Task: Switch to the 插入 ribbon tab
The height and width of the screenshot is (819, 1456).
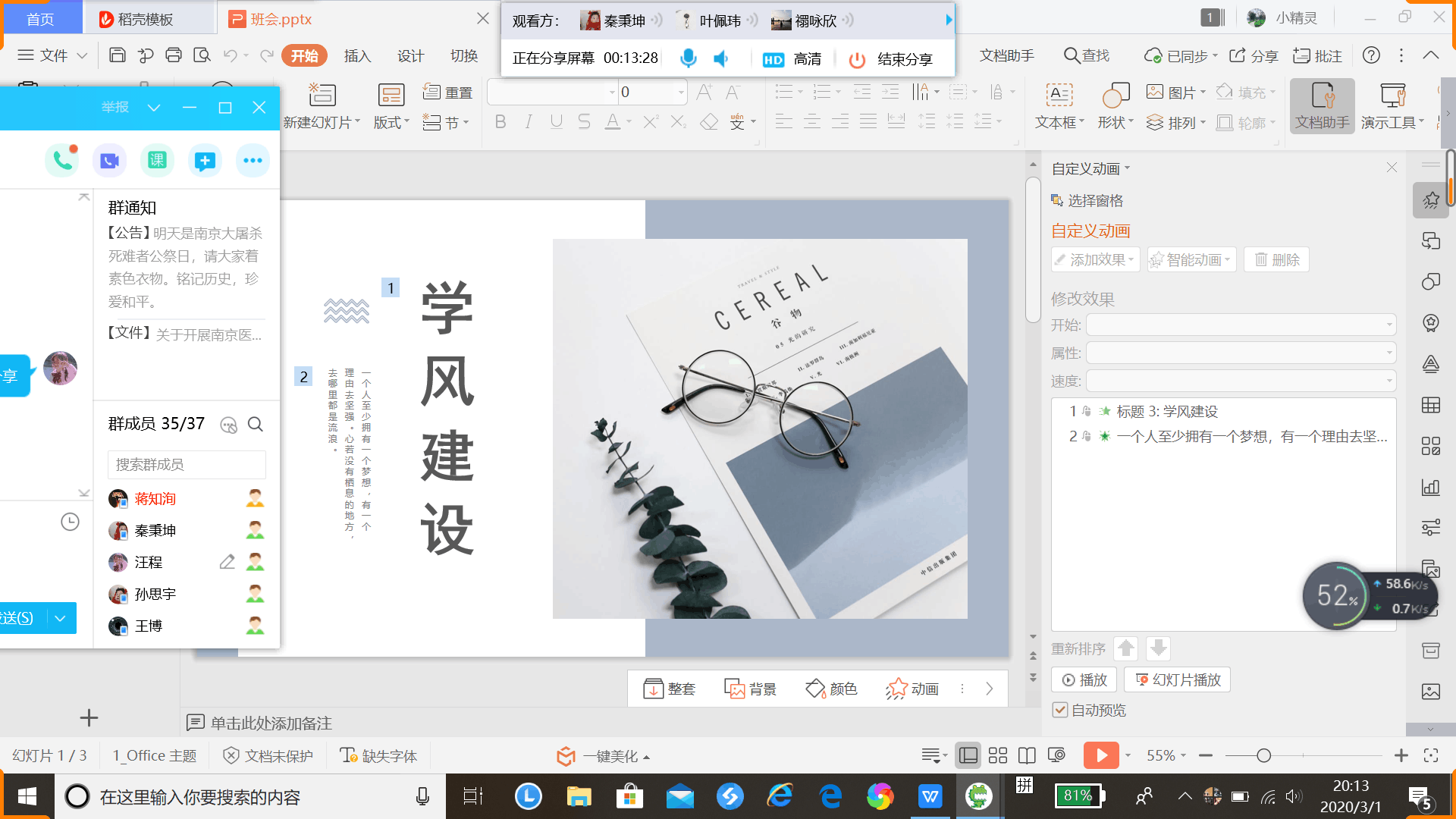Action: 357,56
